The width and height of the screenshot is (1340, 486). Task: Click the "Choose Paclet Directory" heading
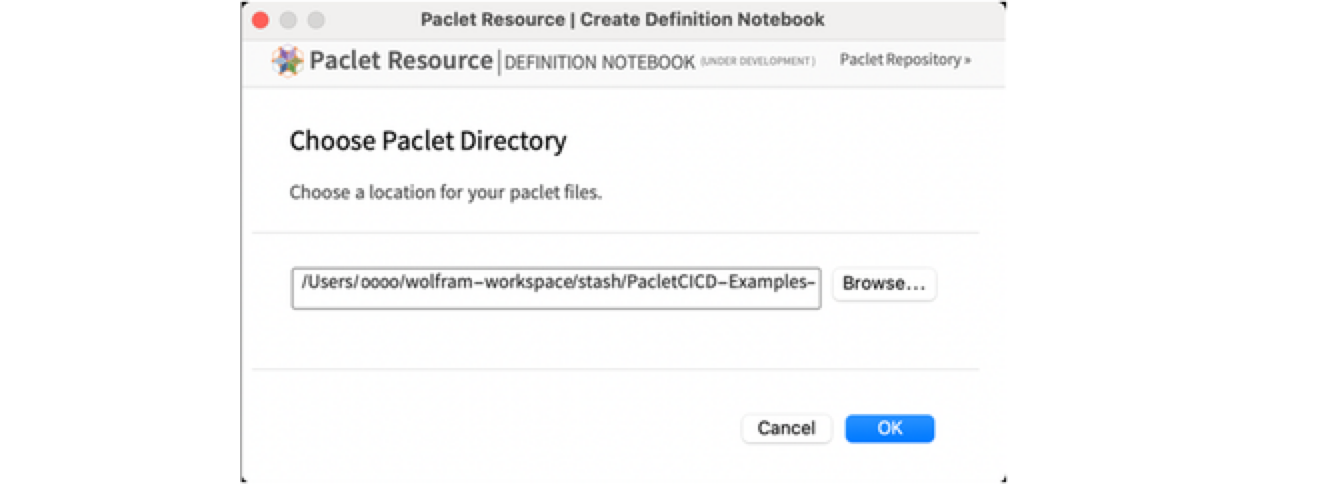tap(428, 141)
